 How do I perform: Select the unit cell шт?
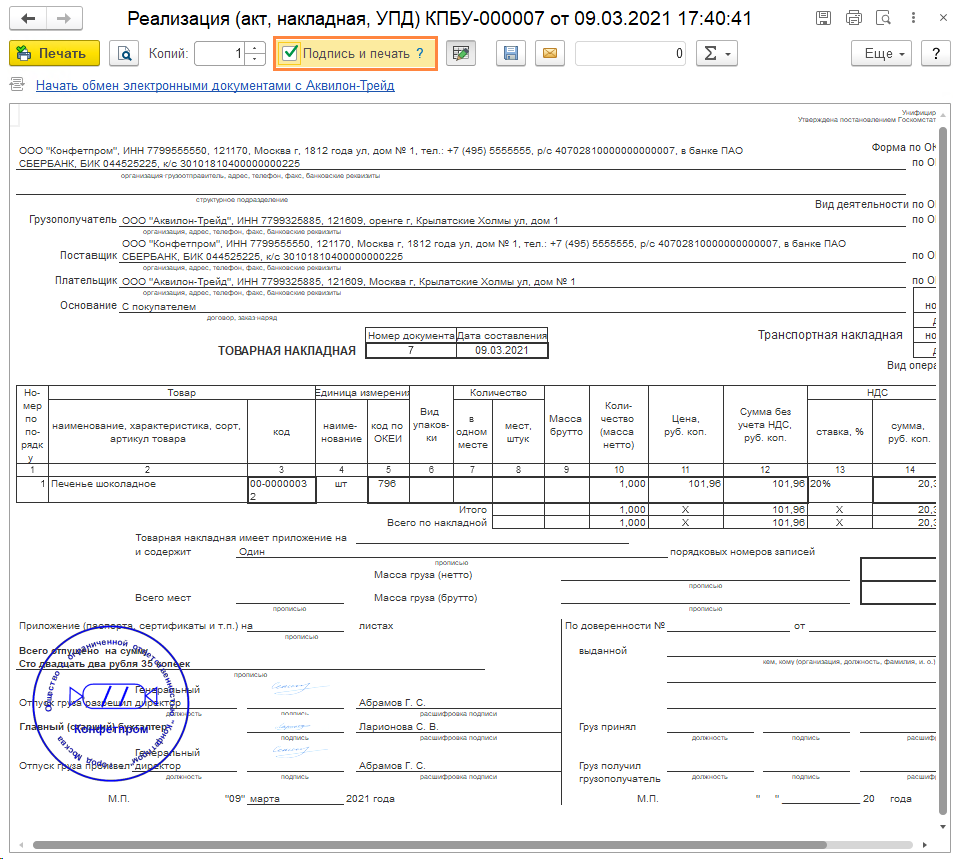pos(341,490)
